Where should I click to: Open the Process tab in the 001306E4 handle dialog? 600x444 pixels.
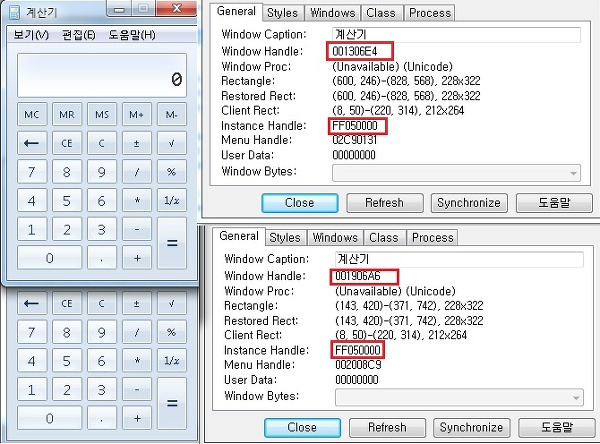[430, 13]
